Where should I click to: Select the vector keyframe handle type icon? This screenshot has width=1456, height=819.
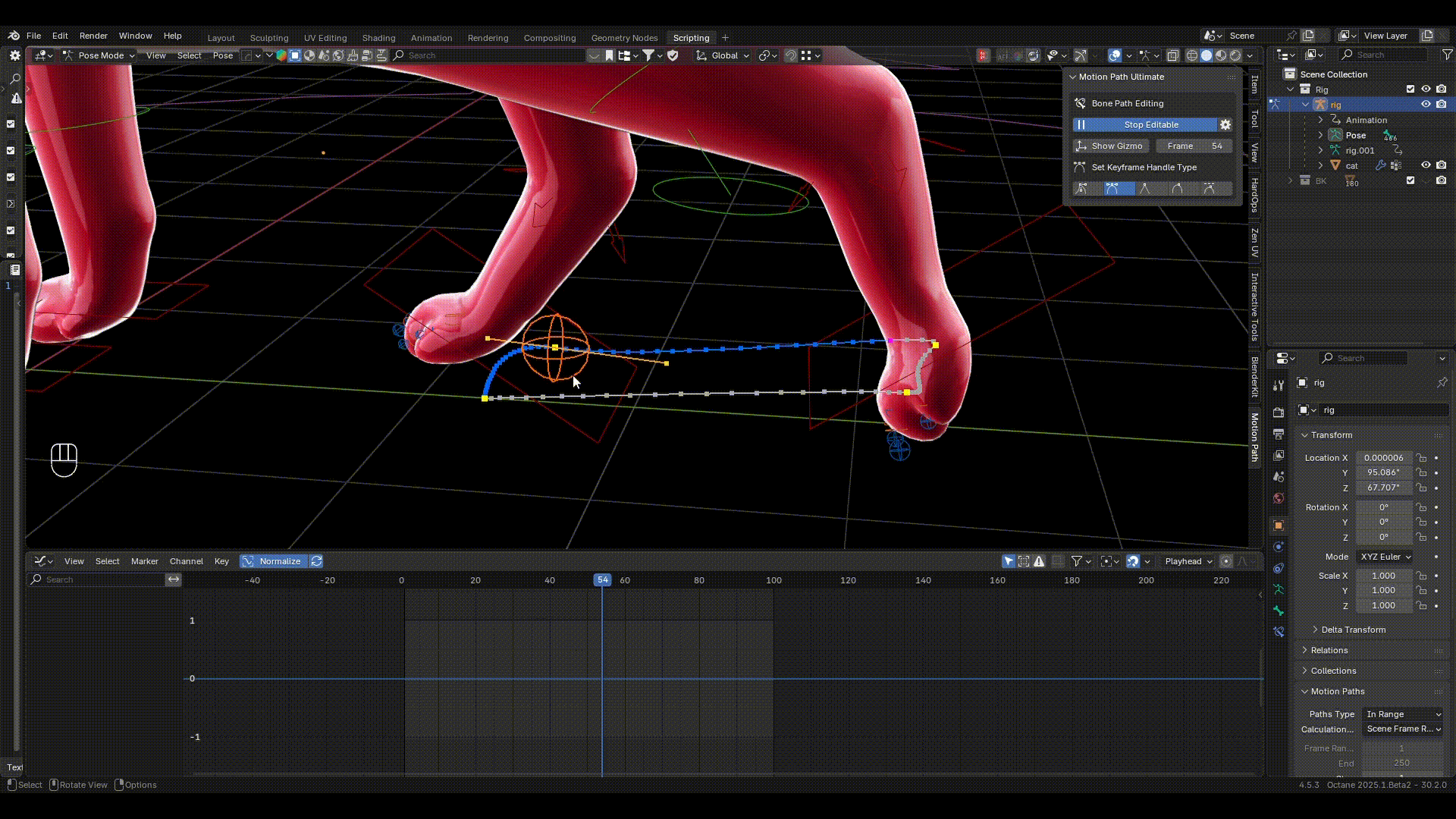coord(1145,189)
